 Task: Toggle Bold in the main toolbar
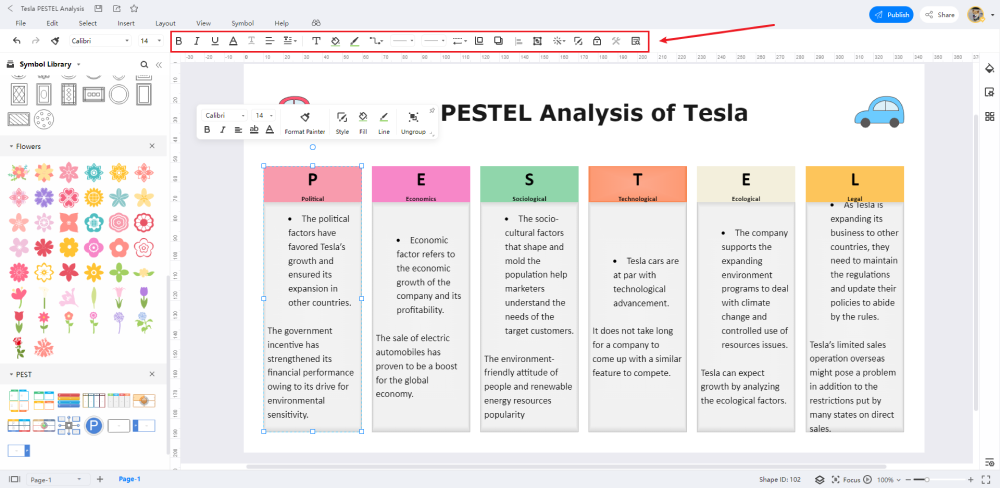(179, 41)
